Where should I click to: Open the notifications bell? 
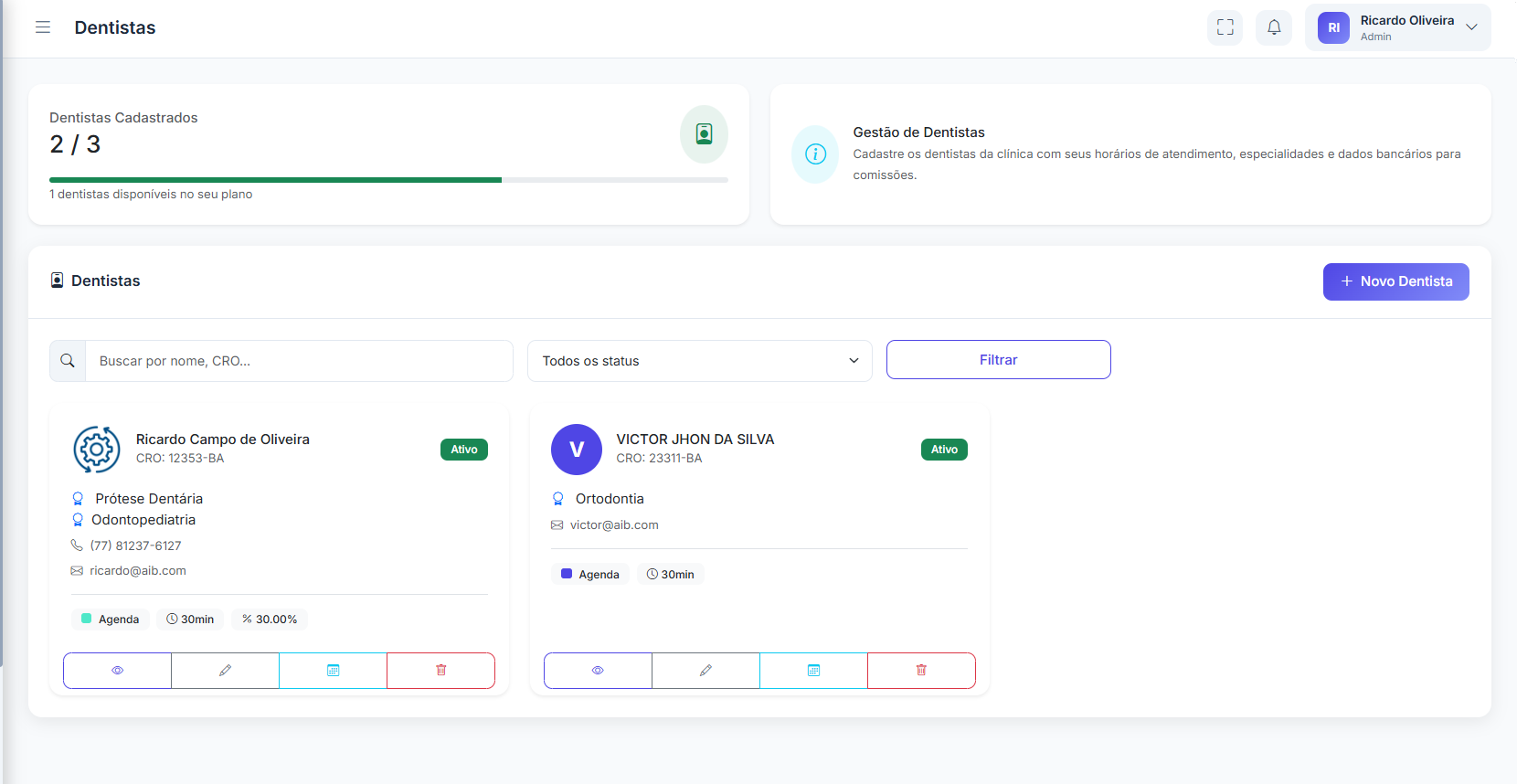[x=1274, y=27]
